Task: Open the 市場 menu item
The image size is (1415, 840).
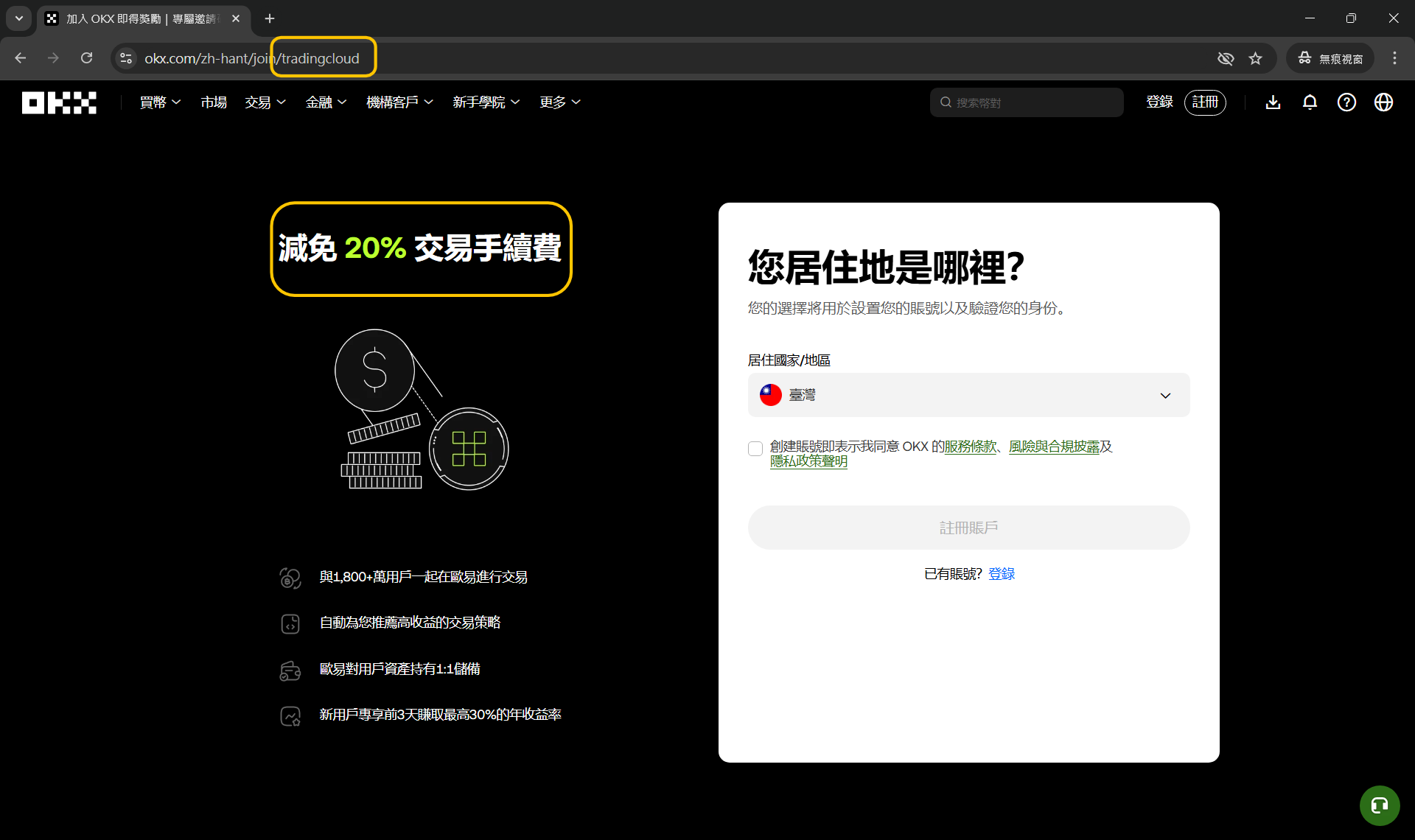Action: (x=214, y=102)
